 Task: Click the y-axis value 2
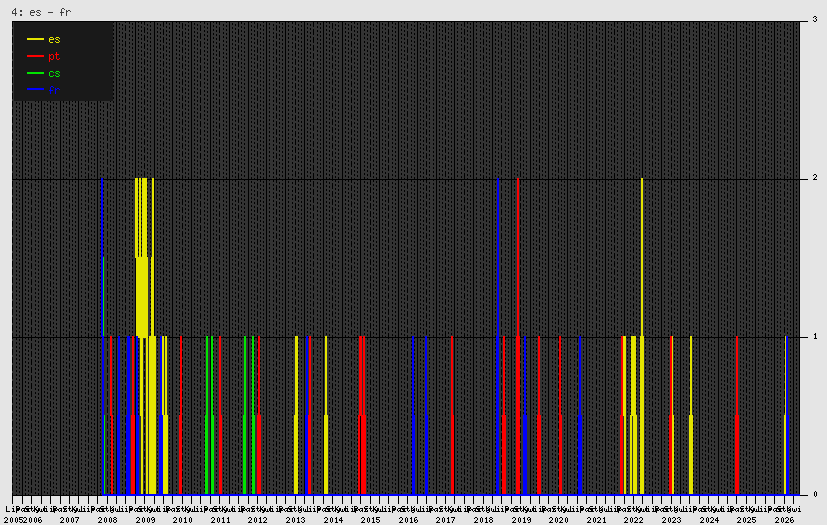point(815,178)
